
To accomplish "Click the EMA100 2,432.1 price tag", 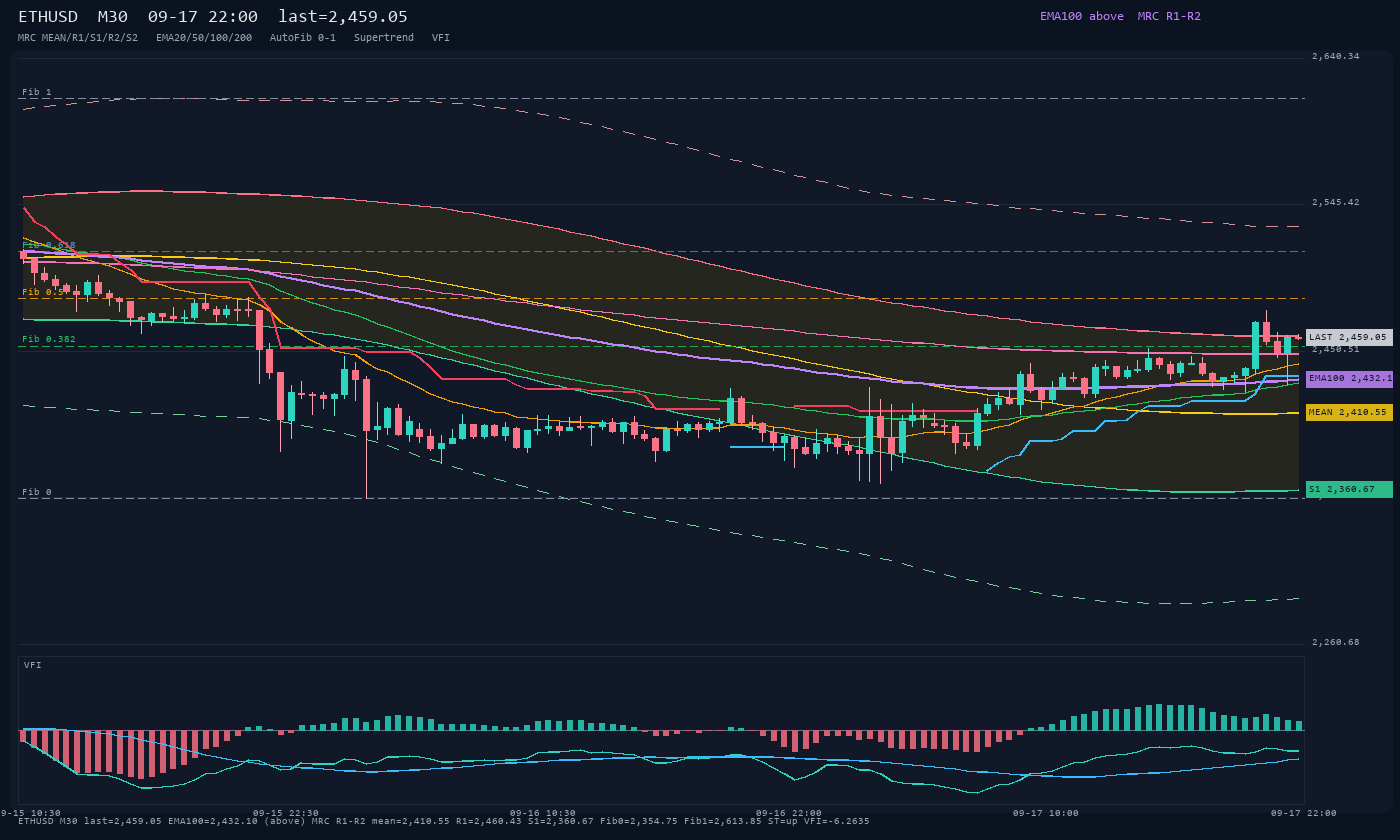I will click(x=1349, y=379).
